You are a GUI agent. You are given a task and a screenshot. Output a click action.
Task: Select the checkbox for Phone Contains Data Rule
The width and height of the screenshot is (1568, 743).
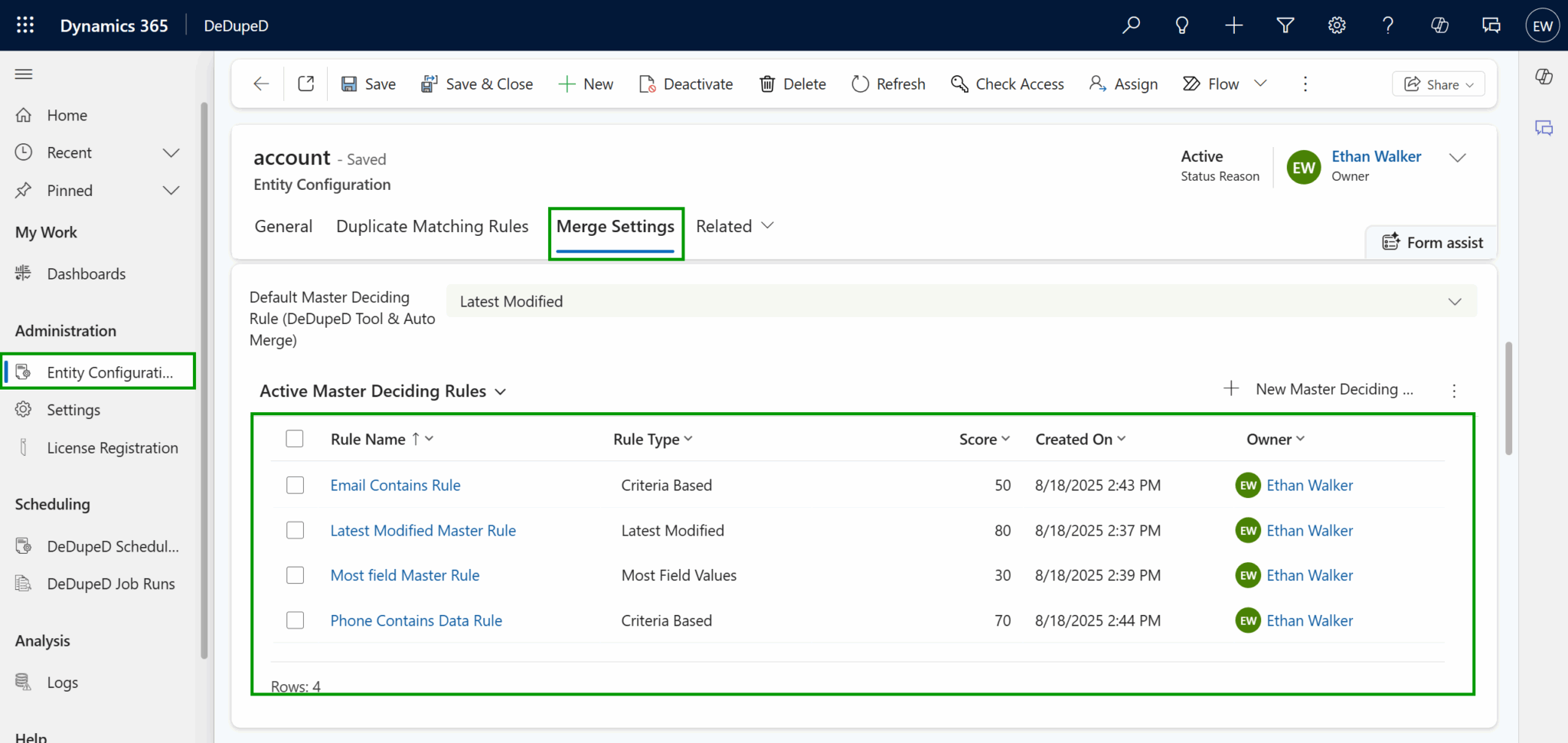pyautogui.click(x=295, y=620)
